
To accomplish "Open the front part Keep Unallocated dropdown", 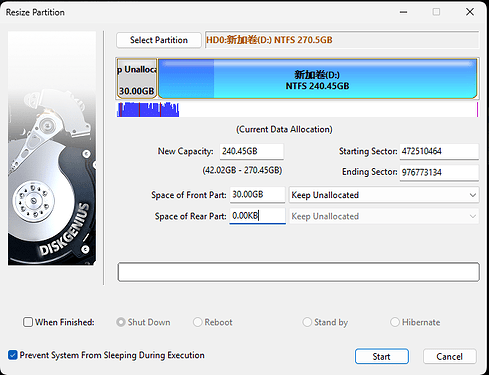I will (384, 195).
